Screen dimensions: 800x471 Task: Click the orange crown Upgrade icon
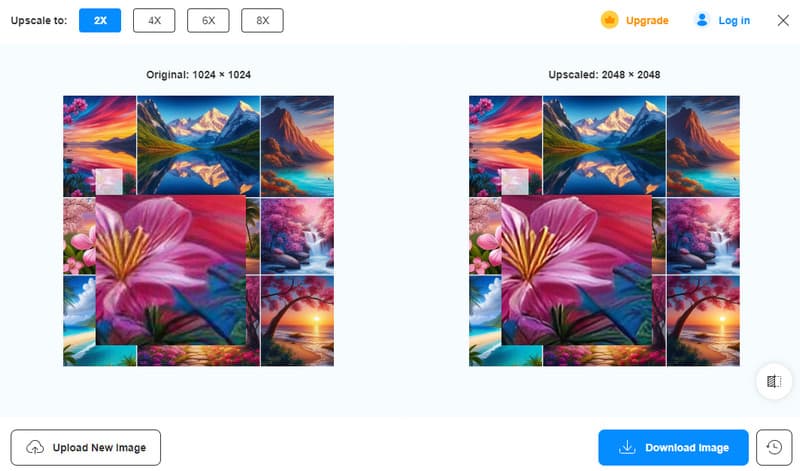(609, 20)
